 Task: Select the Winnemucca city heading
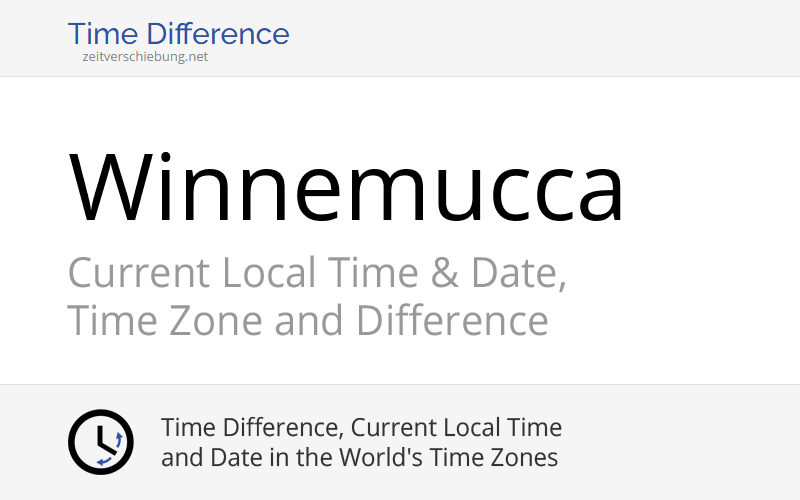point(346,186)
